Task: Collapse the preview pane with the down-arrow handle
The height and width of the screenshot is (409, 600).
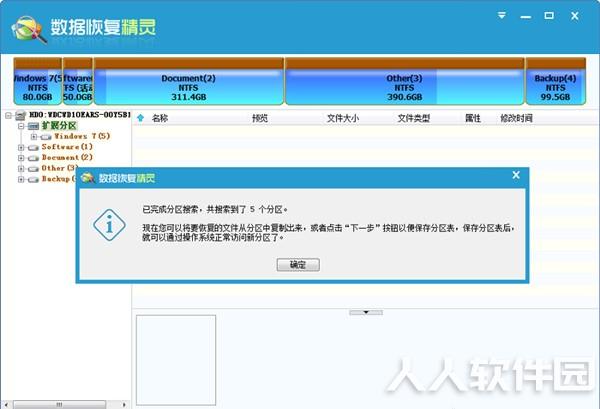Action: pos(366,313)
